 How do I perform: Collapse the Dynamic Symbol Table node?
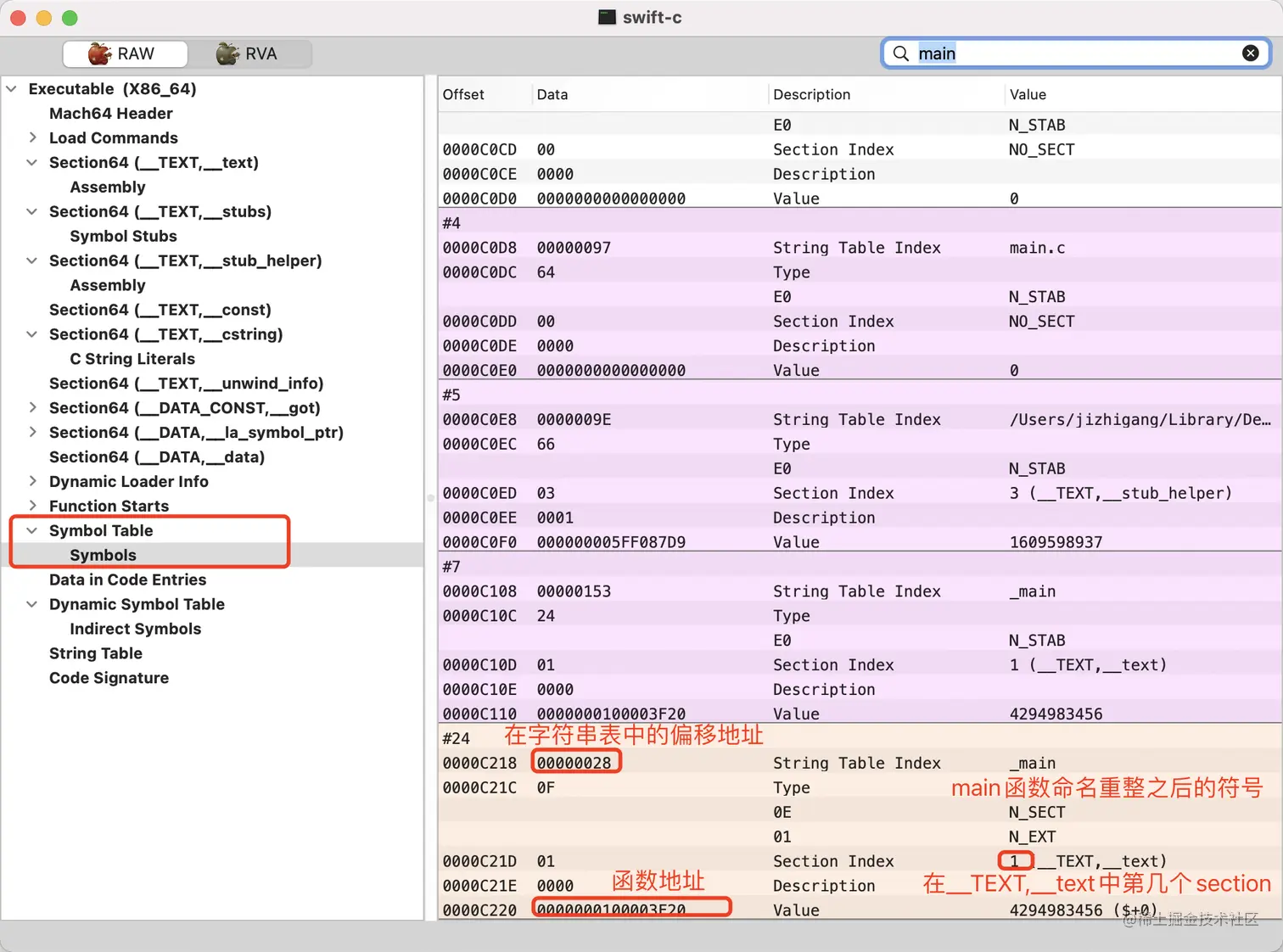tap(32, 604)
